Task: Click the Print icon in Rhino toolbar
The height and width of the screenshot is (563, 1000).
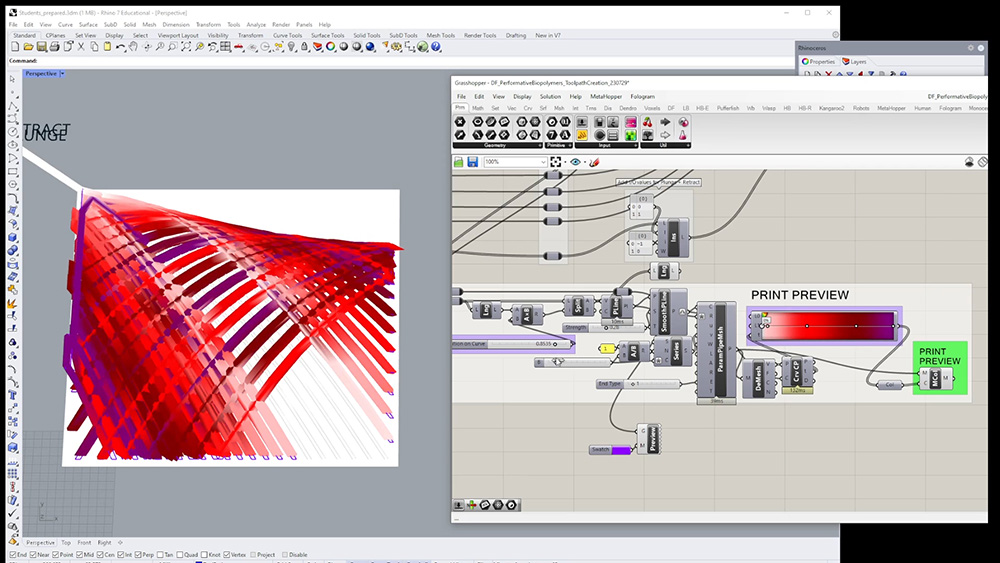Action: click(x=54, y=47)
